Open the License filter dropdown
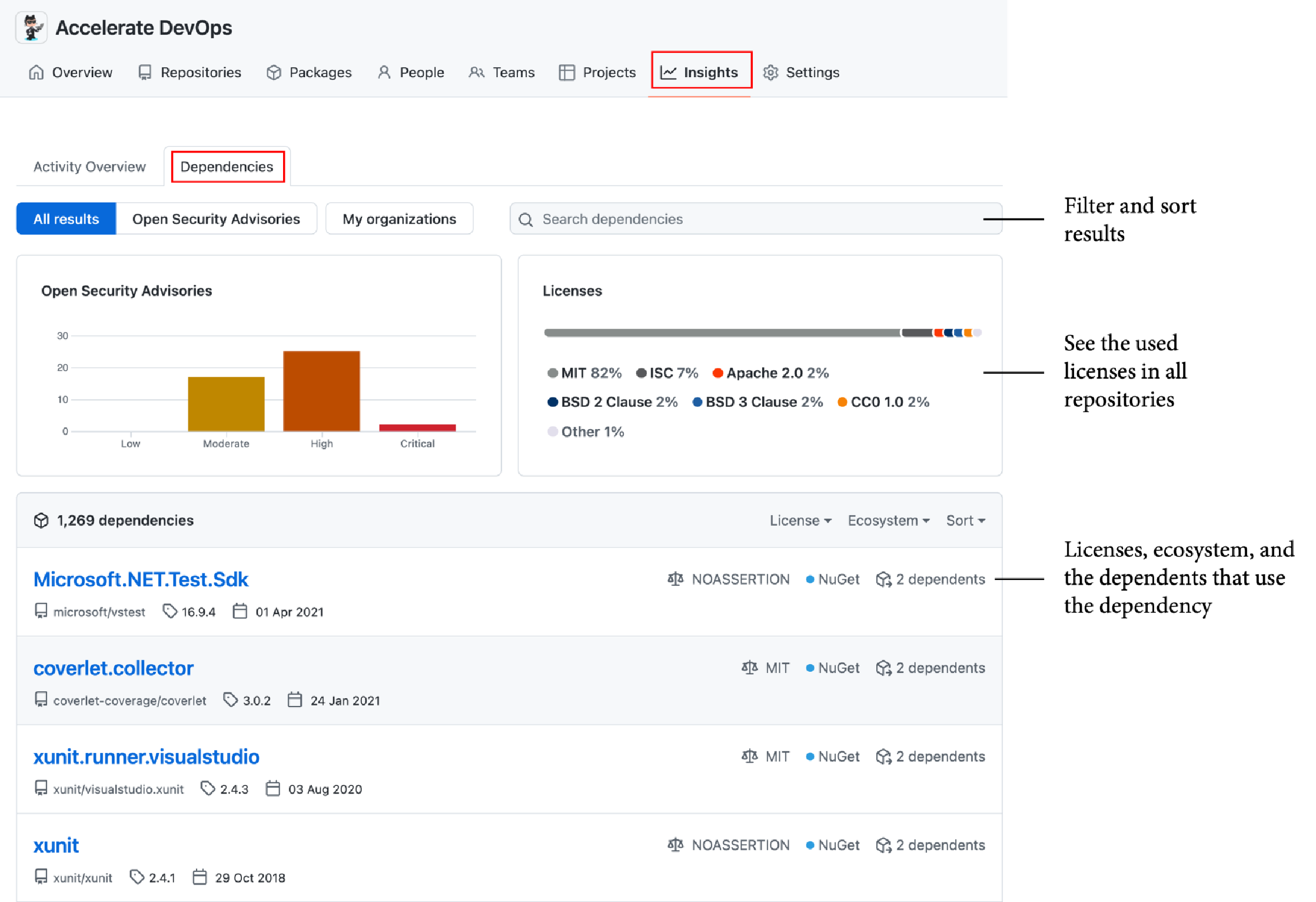 800,520
